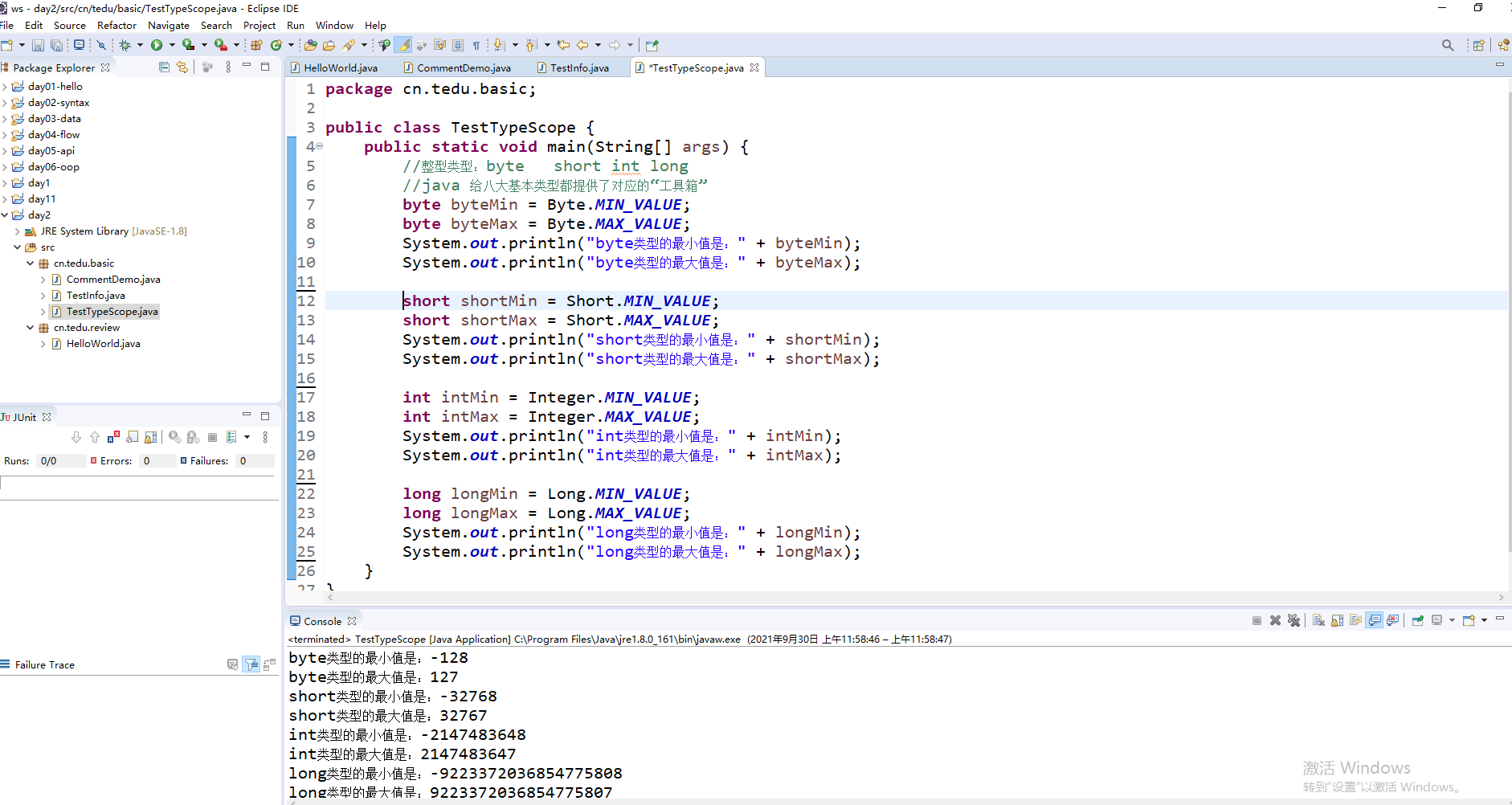
Task: Click Back navigation arrow in toolbar
Action: coord(582,46)
